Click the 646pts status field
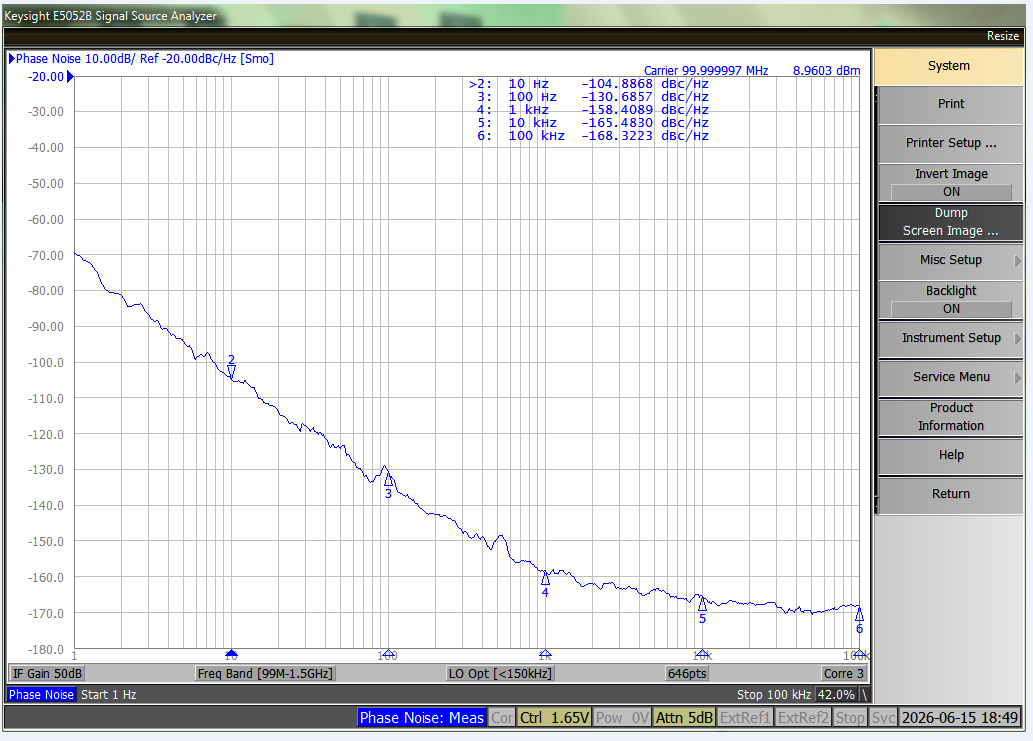The height and width of the screenshot is (741, 1033). pyautogui.click(x=687, y=673)
